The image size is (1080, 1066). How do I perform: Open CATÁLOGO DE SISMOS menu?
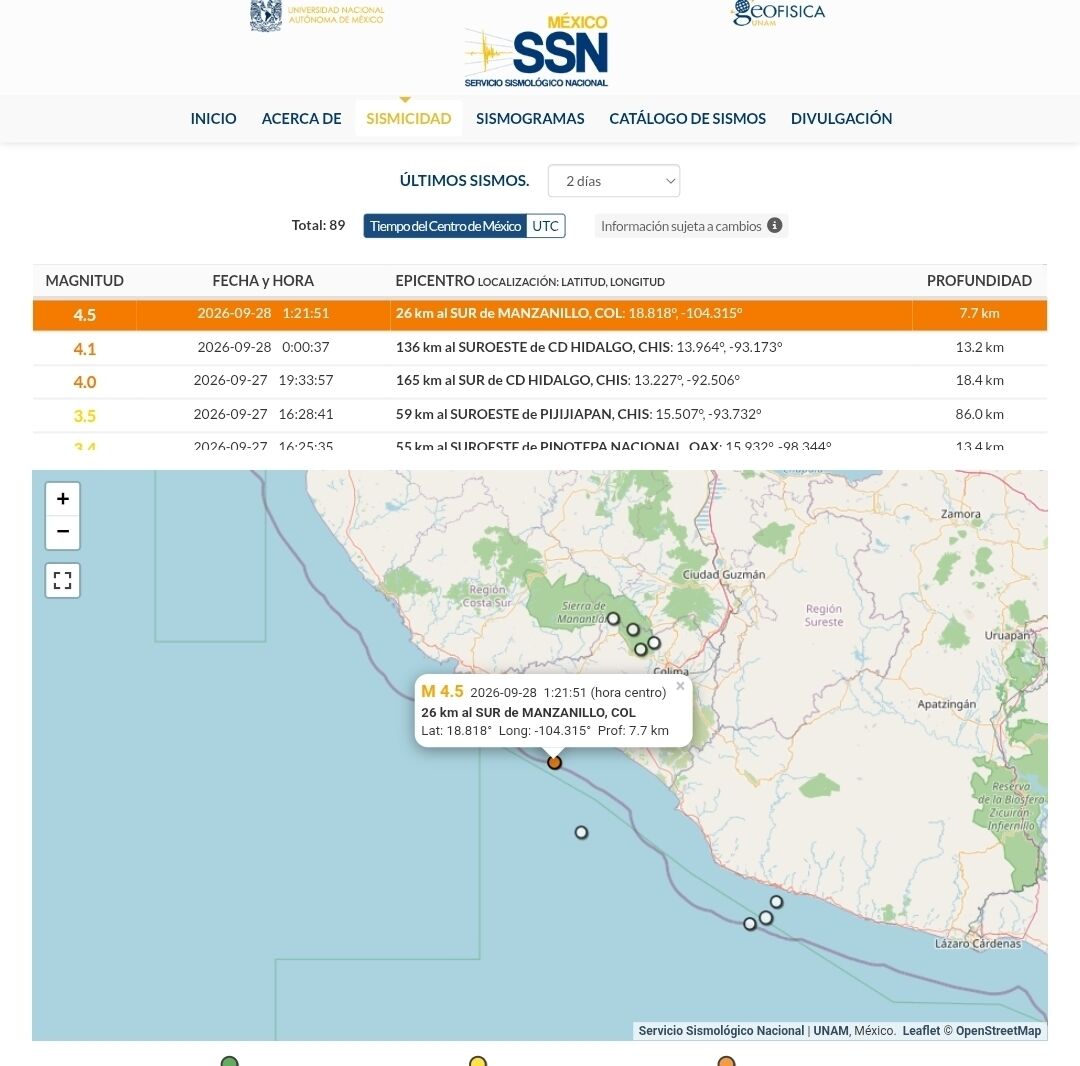pos(687,118)
